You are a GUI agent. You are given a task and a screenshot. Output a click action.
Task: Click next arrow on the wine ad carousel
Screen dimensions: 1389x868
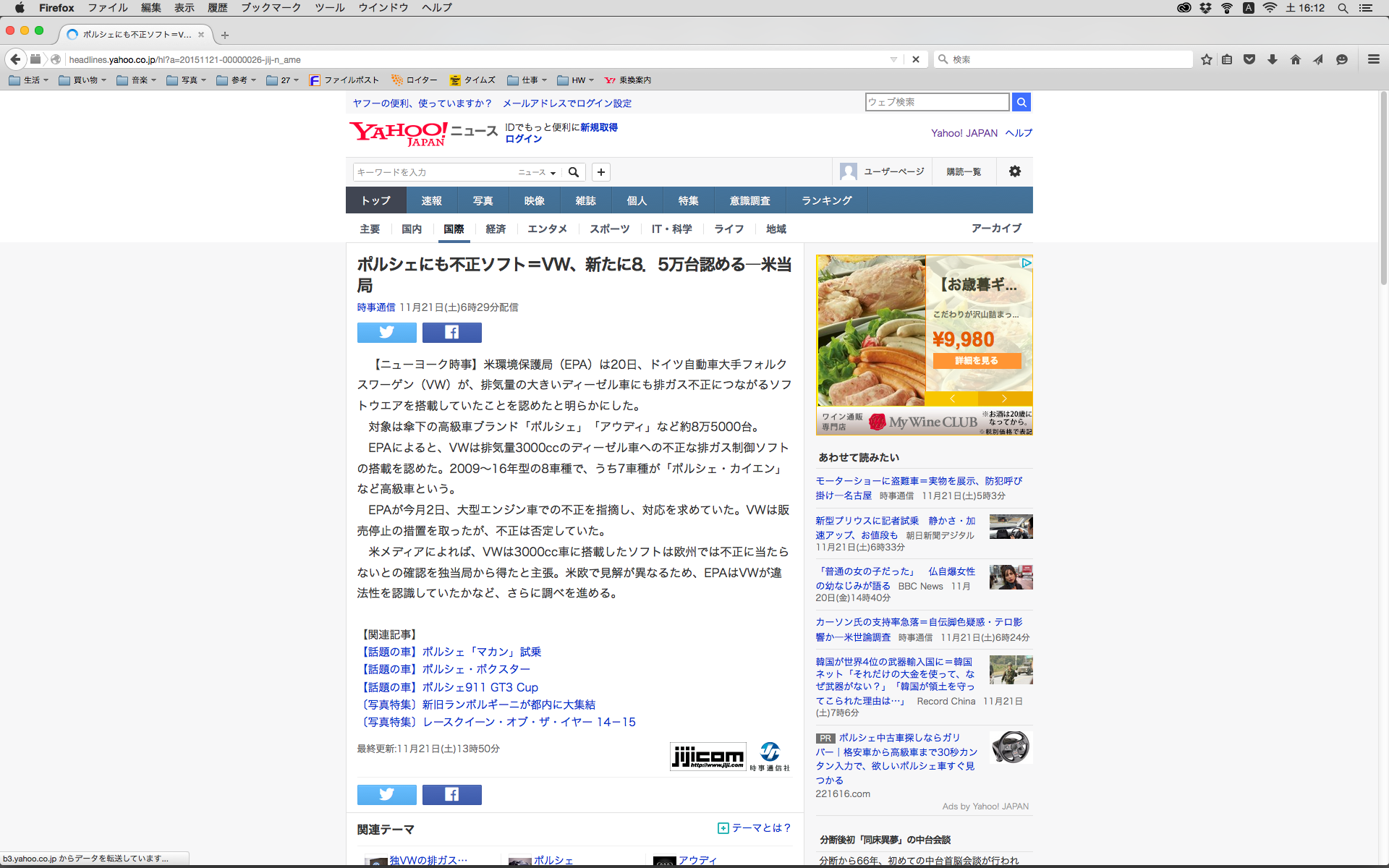point(1004,399)
